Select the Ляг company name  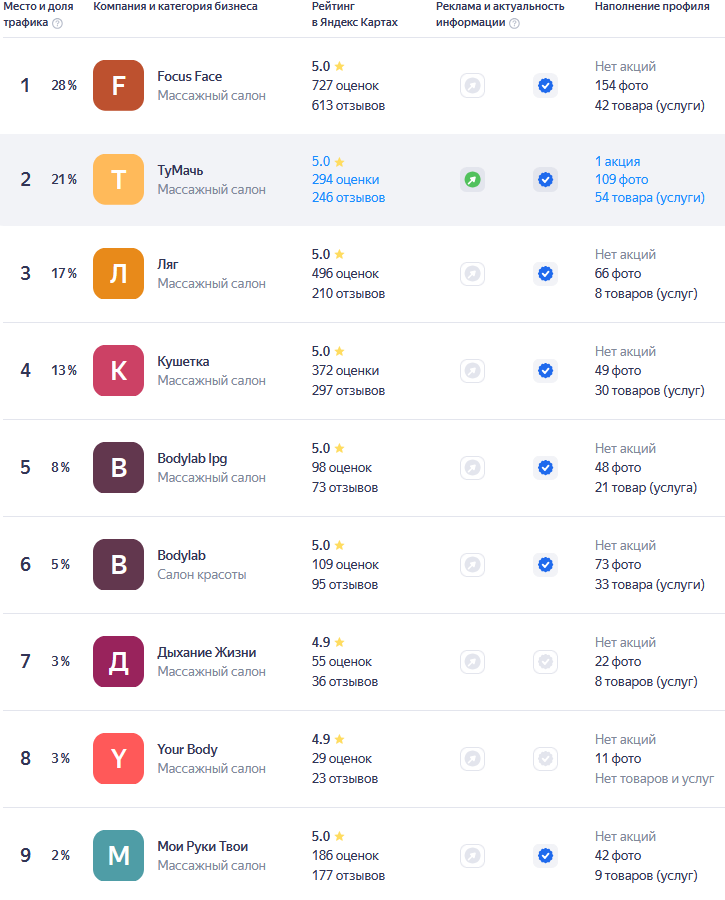click(x=168, y=265)
